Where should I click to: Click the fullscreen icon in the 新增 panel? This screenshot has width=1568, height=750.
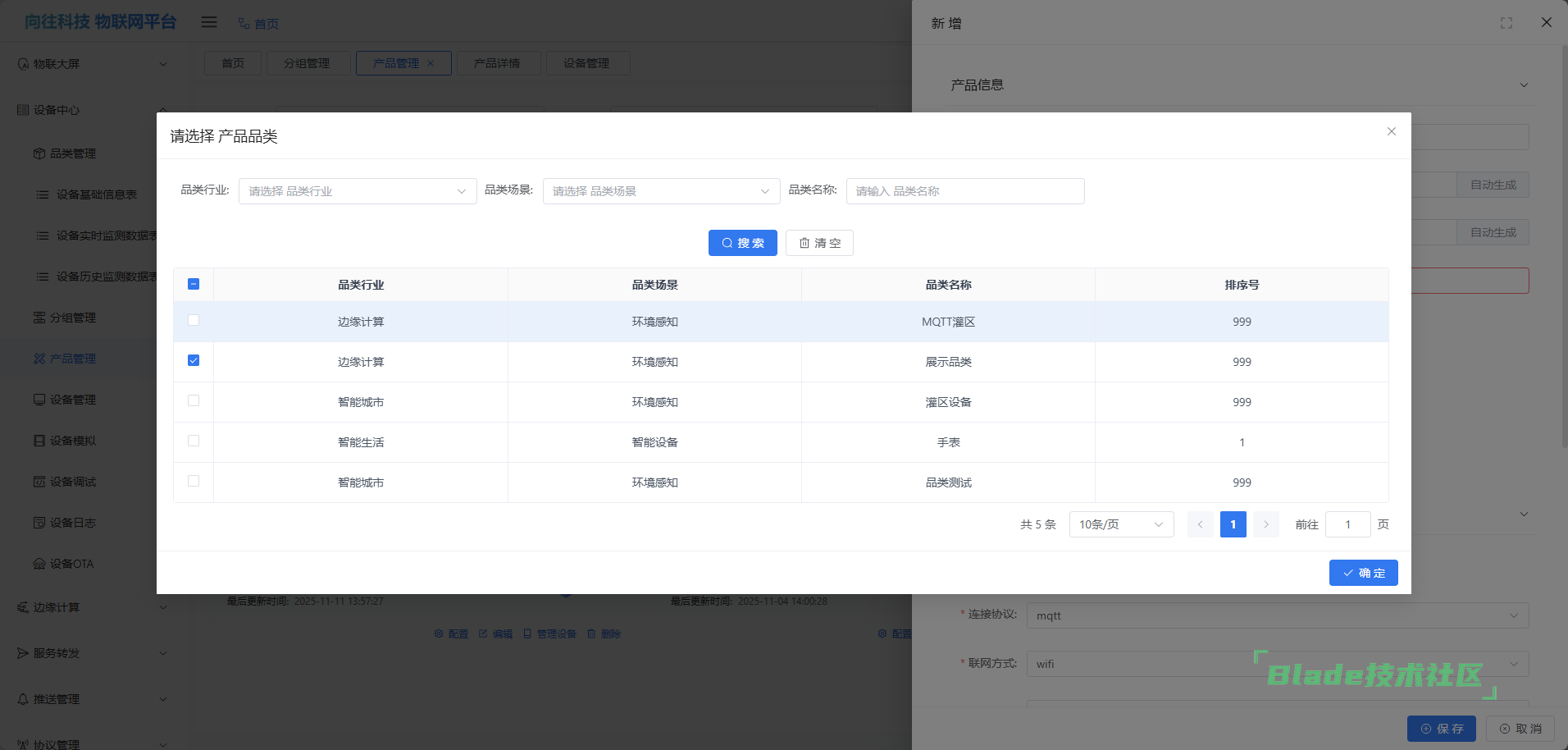tap(1506, 23)
